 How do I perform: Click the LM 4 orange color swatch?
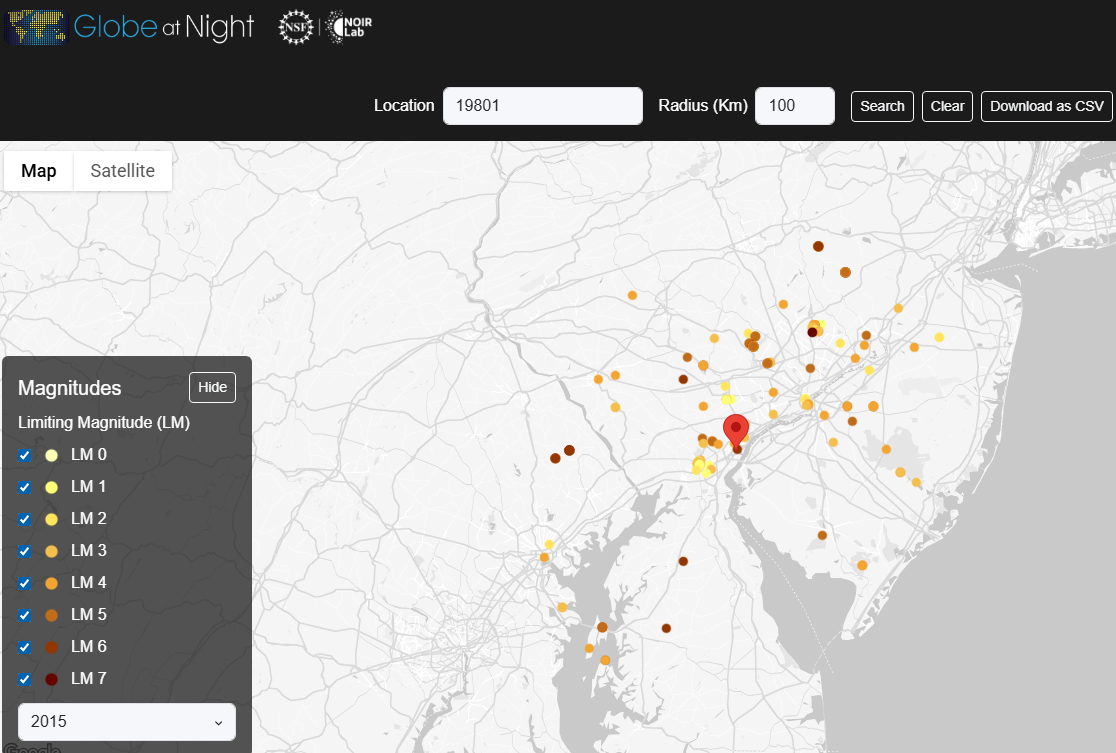pos(51,584)
